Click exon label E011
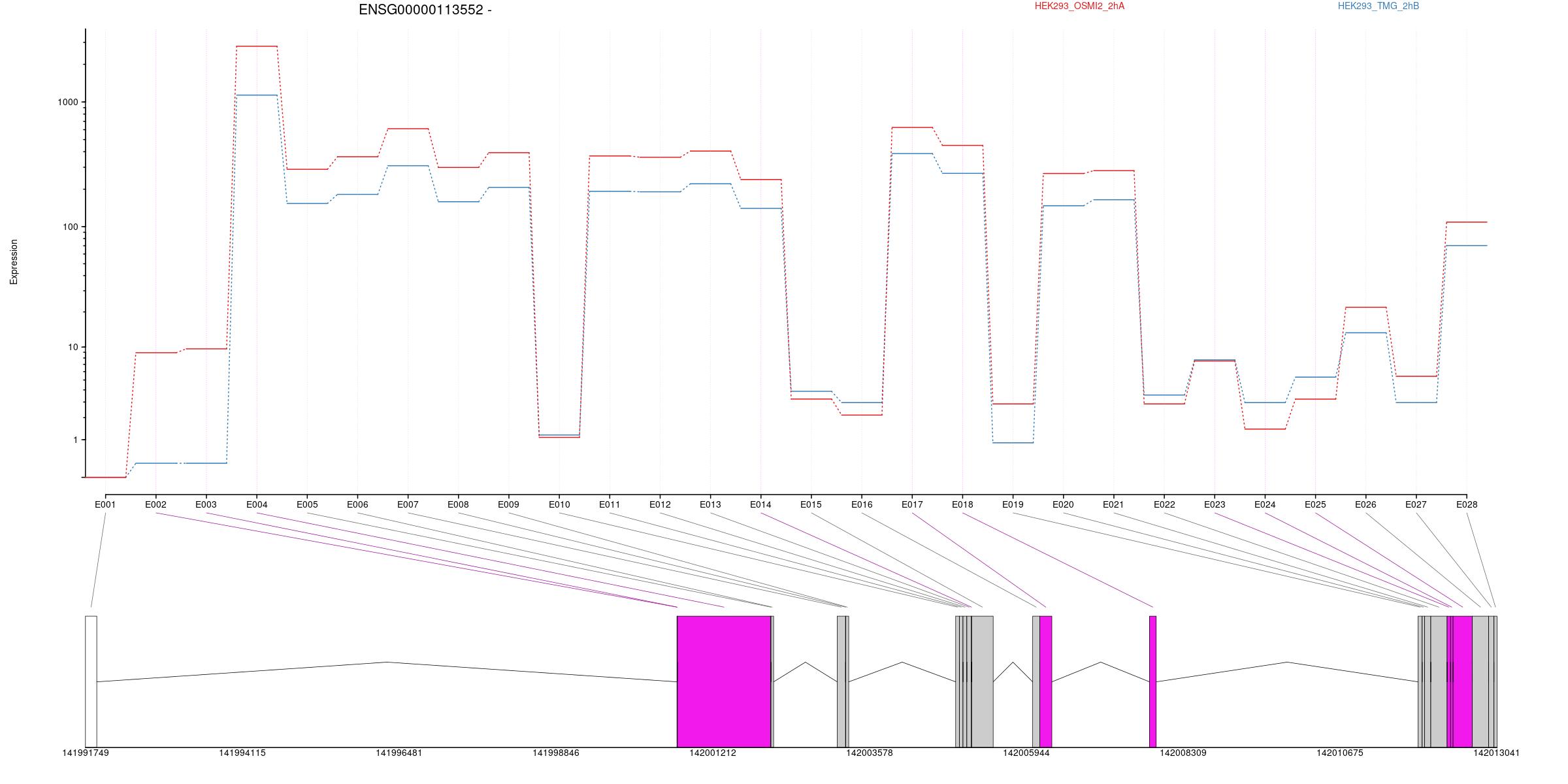 [x=610, y=504]
